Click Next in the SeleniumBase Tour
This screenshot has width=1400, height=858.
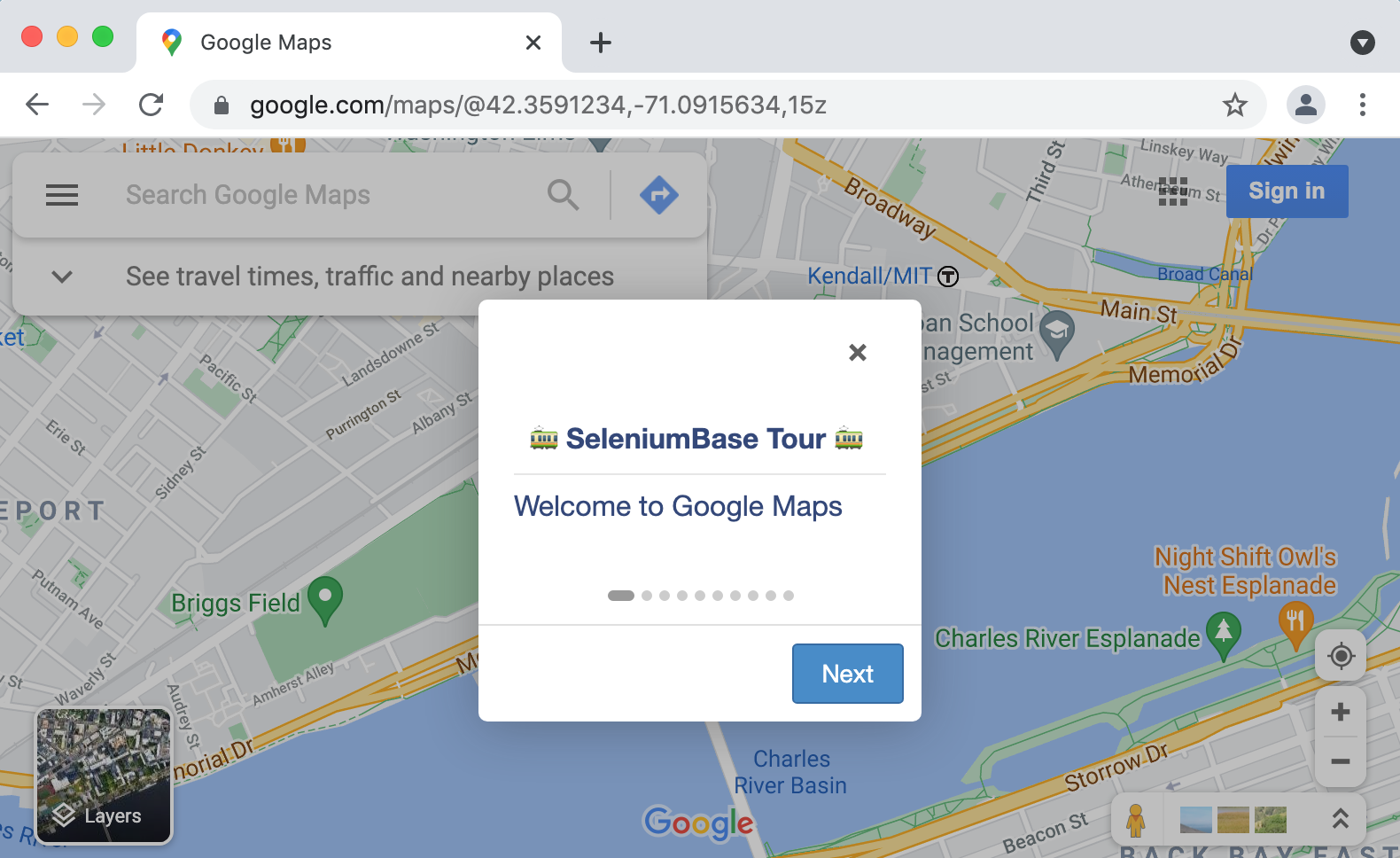[x=848, y=674]
